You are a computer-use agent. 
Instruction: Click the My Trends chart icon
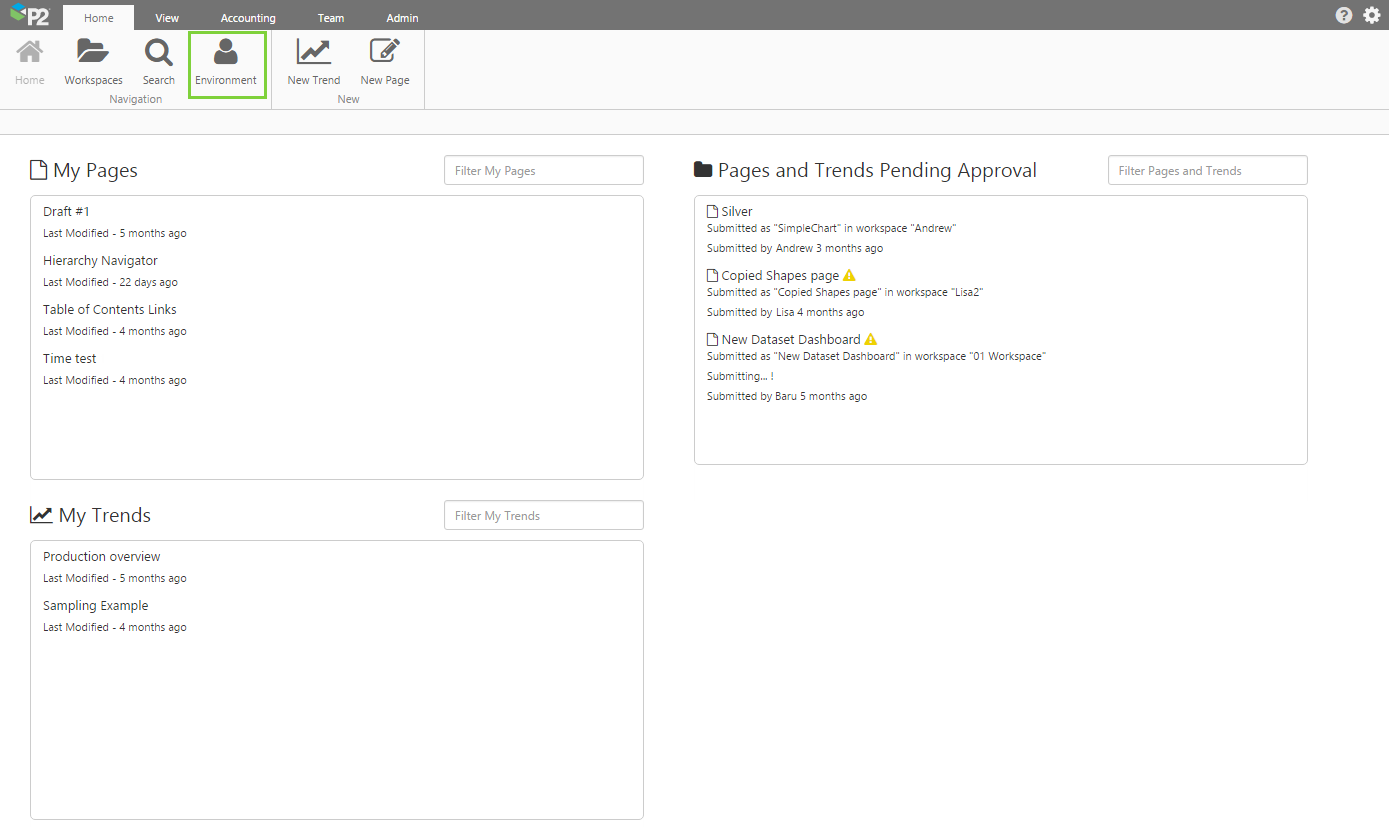pos(41,515)
